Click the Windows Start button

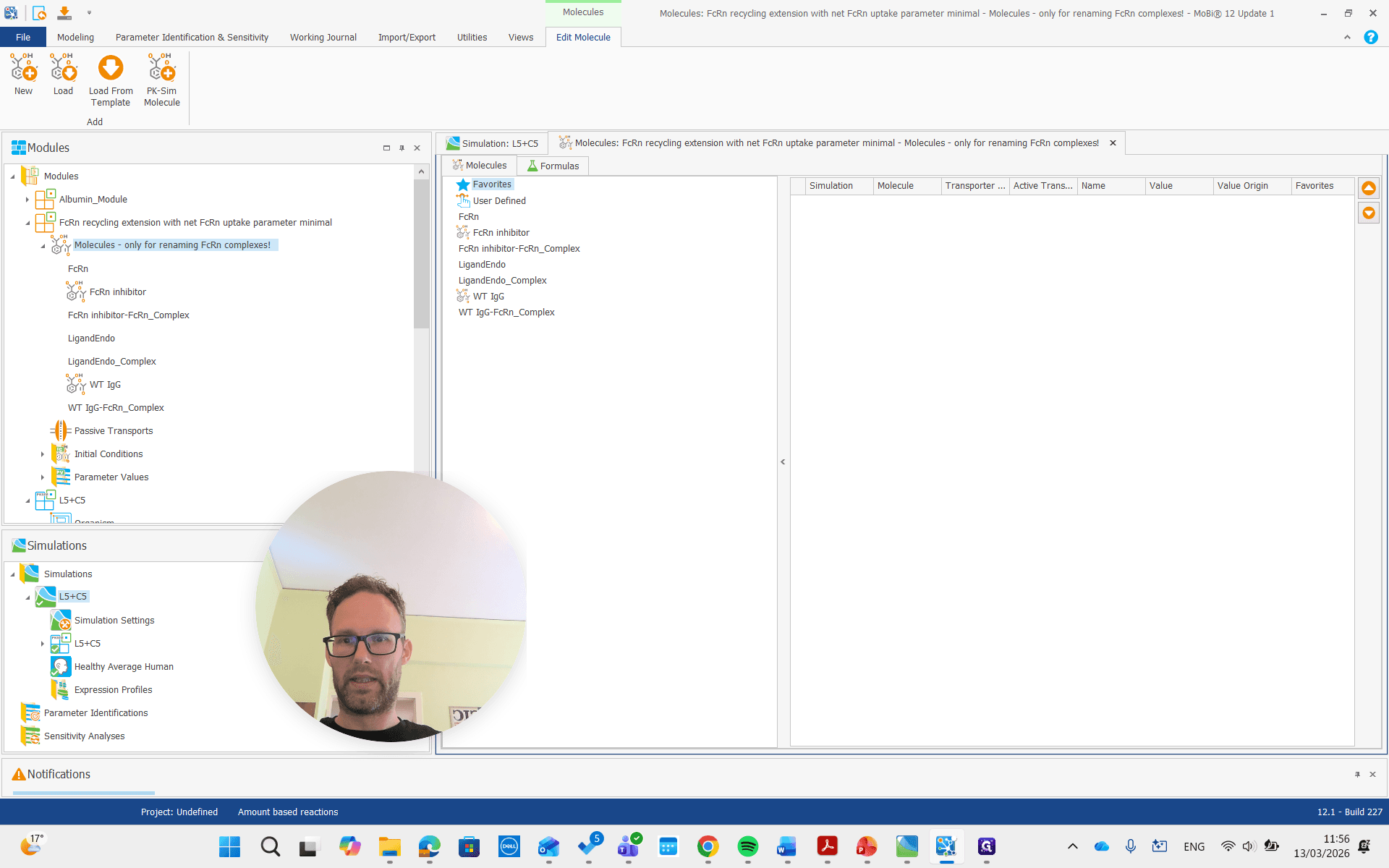(x=229, y=846)
